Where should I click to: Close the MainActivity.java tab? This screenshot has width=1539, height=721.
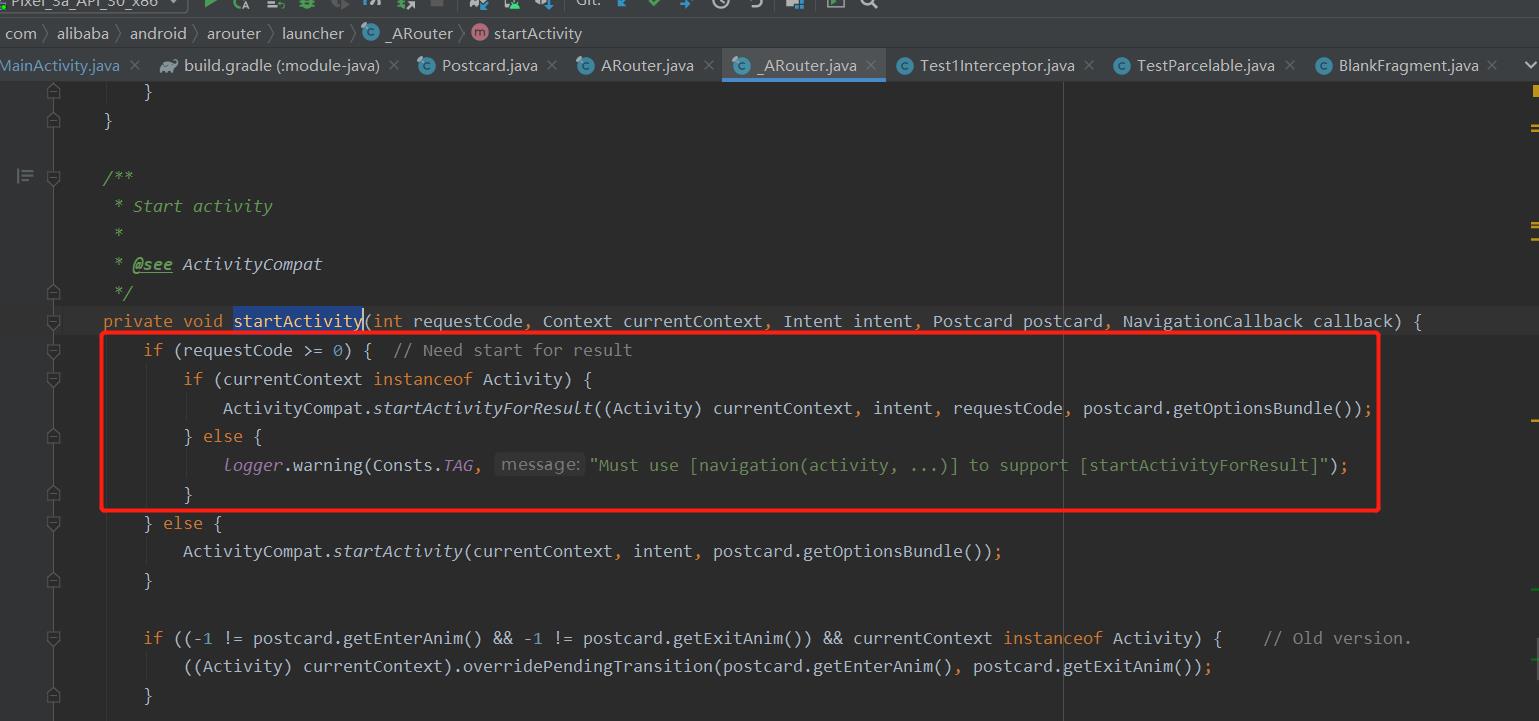[133, 66]
